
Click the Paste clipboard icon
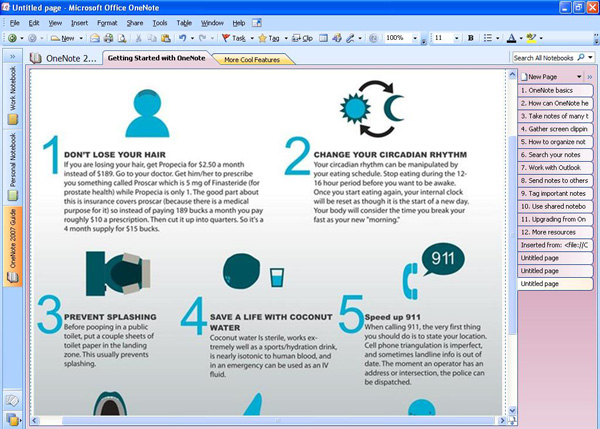point(166,38)
